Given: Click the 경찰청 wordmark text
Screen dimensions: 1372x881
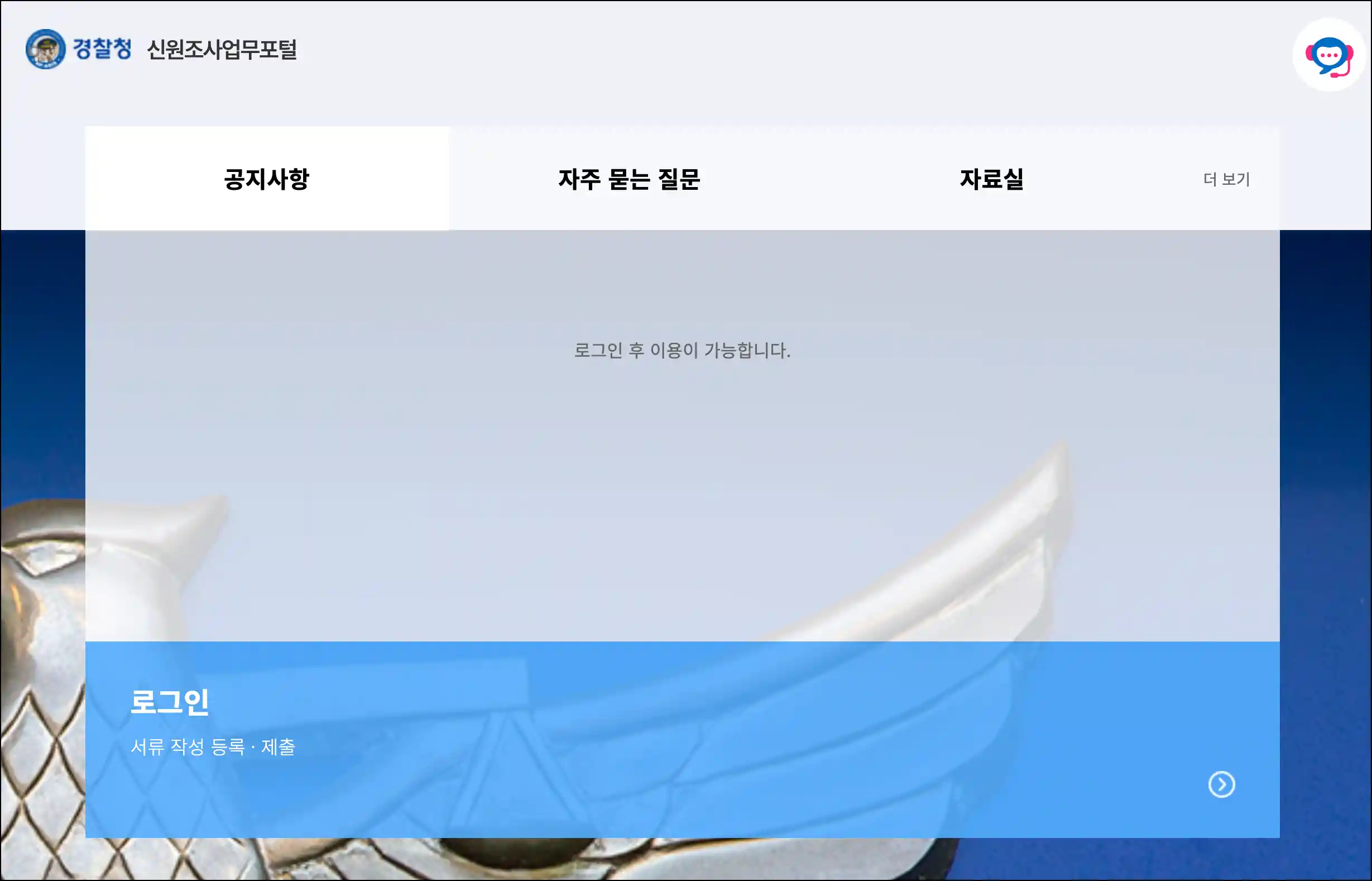Looking at the screenshot, I should click(x=102, y=49).
